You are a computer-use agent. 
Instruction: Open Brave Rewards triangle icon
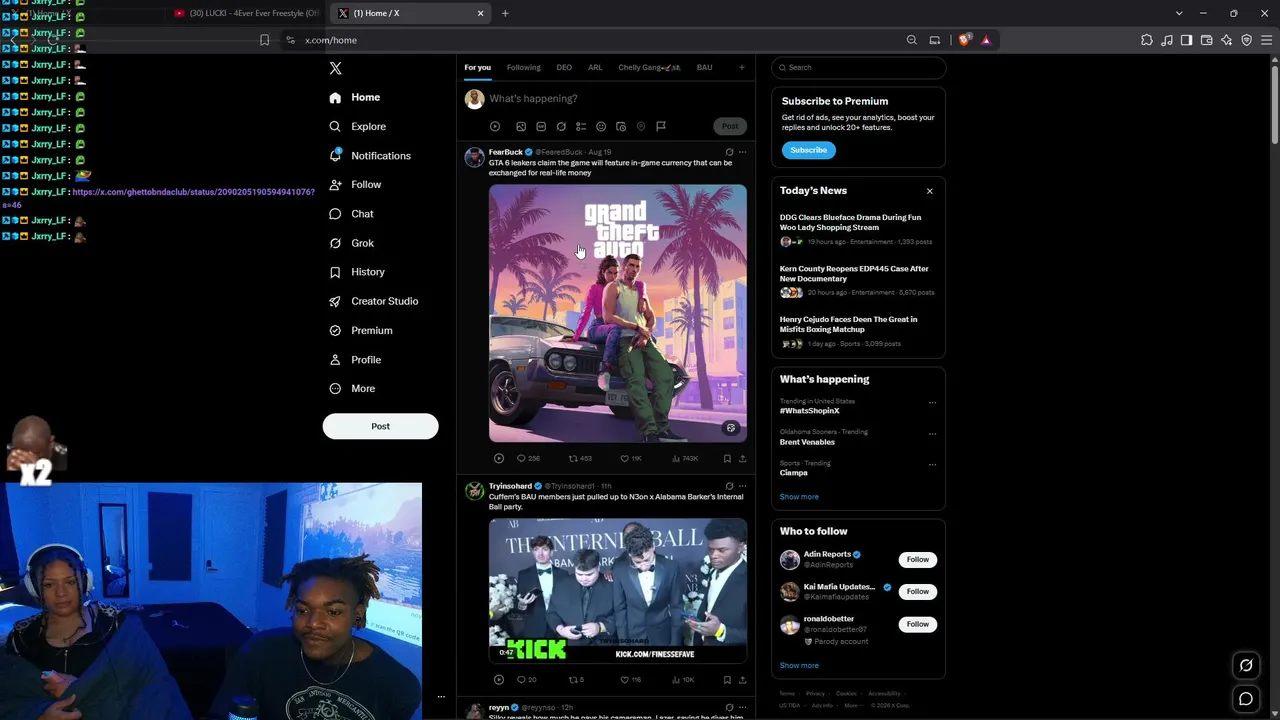[x=986, y=40]
